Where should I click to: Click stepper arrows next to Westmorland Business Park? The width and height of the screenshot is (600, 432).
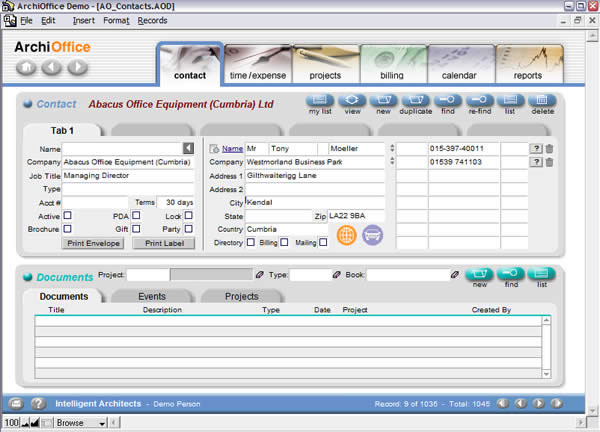(392, 161)
